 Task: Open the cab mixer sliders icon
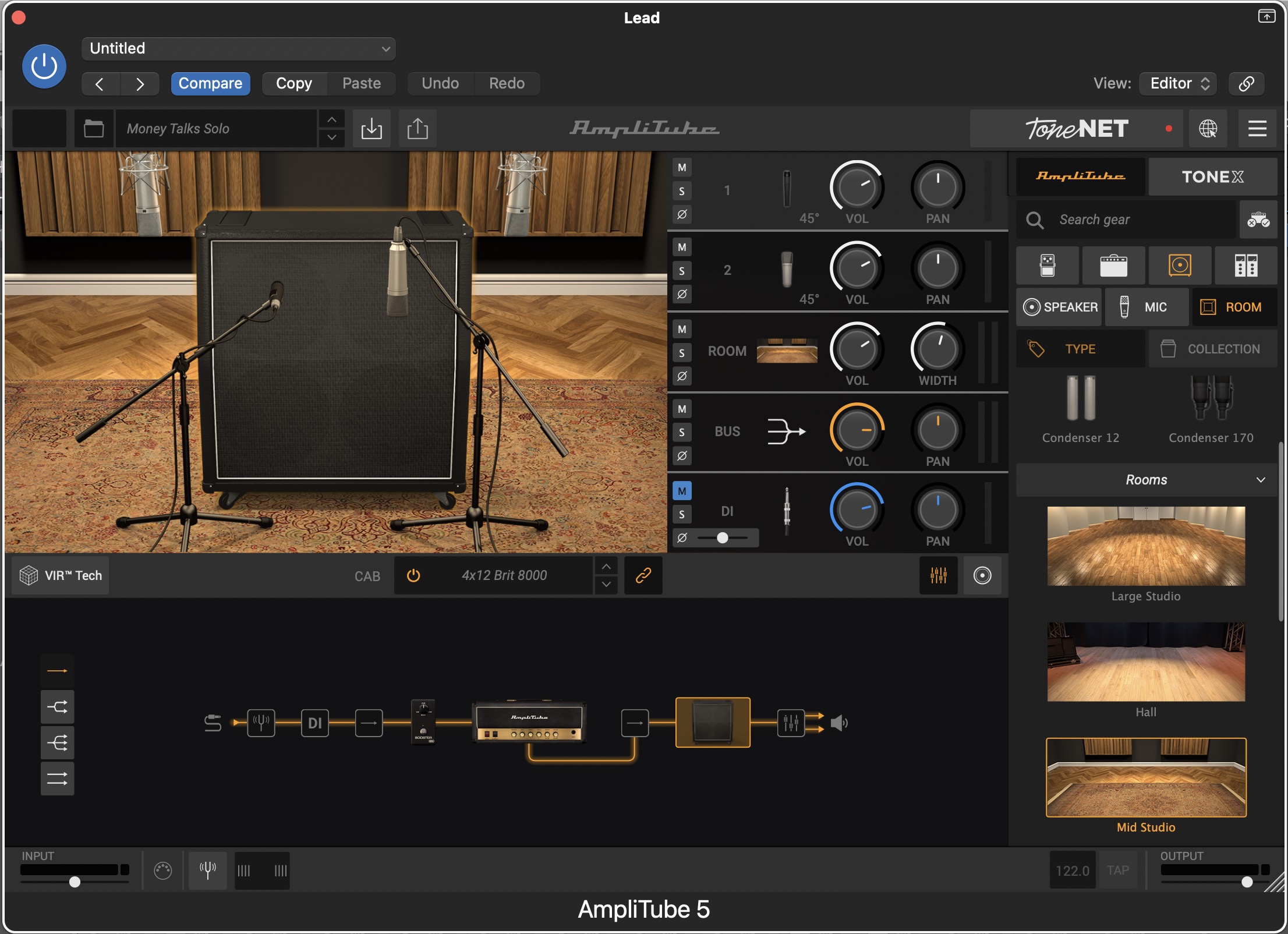[x=938, y=575]
